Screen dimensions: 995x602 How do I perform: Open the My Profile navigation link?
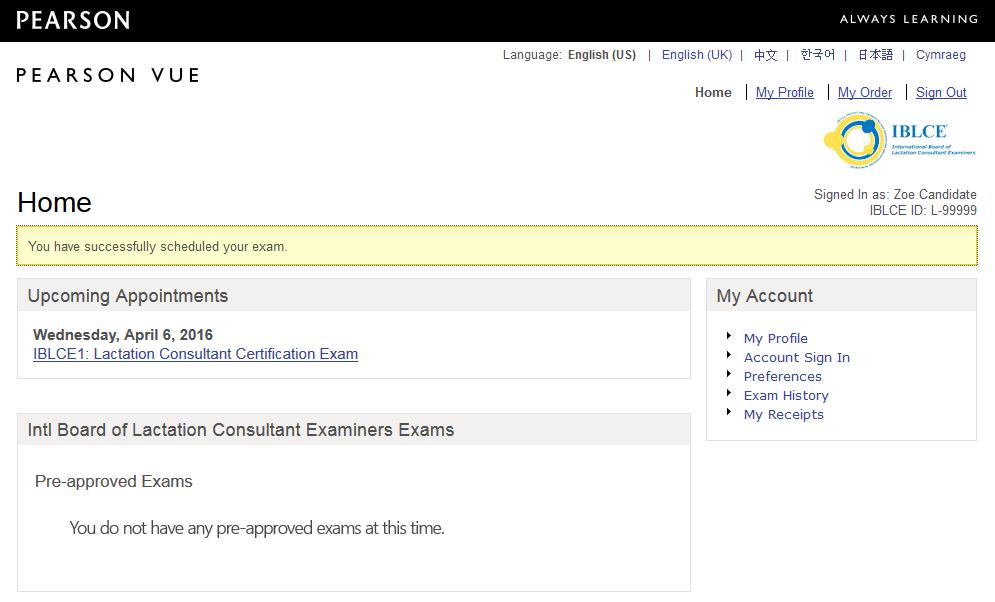point(784,93)
